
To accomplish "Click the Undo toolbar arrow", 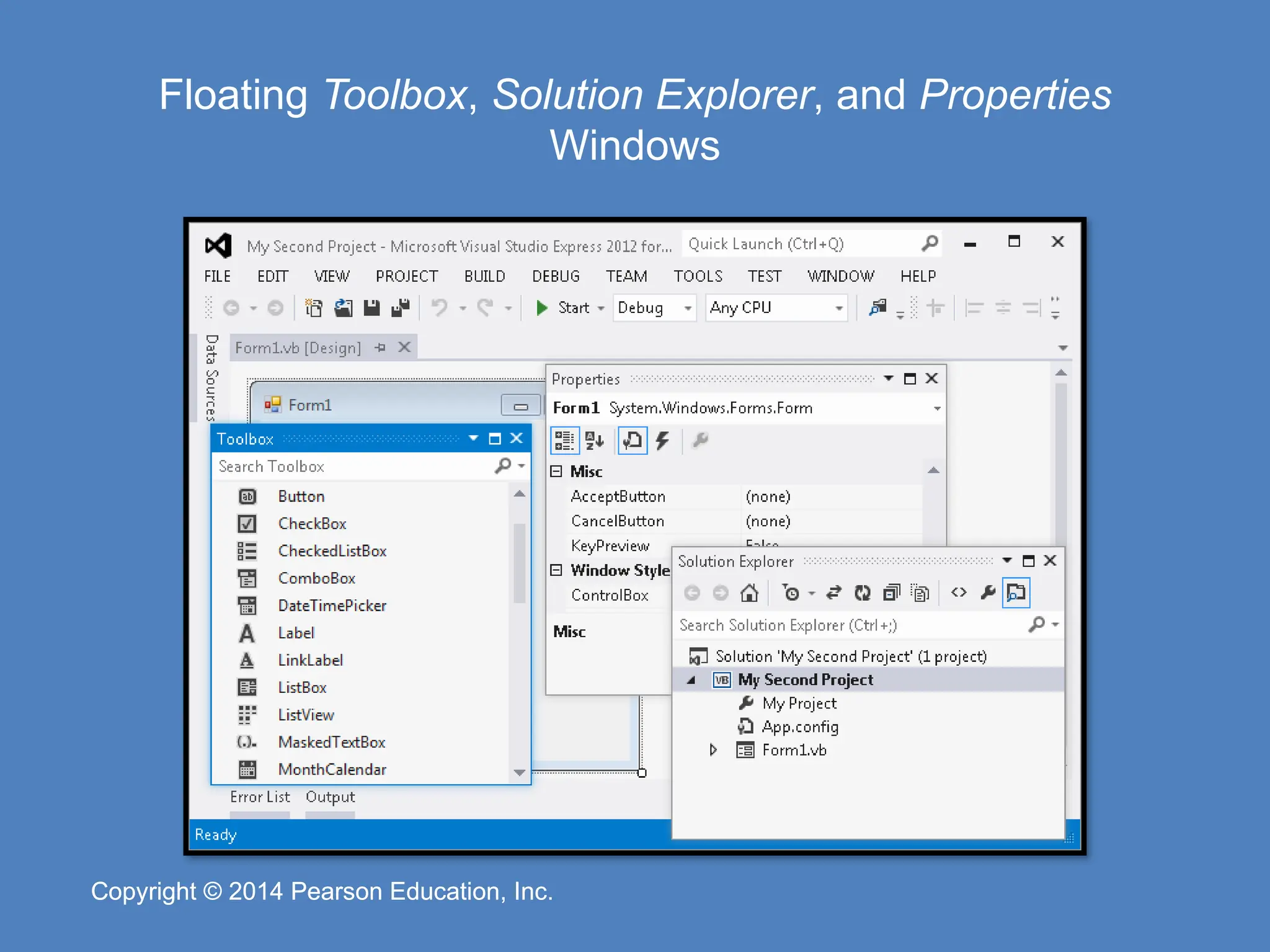I will coord(440,308).
